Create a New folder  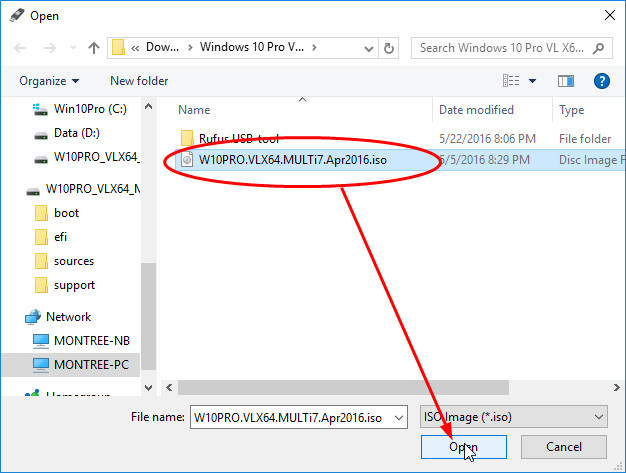coord(139,81)
